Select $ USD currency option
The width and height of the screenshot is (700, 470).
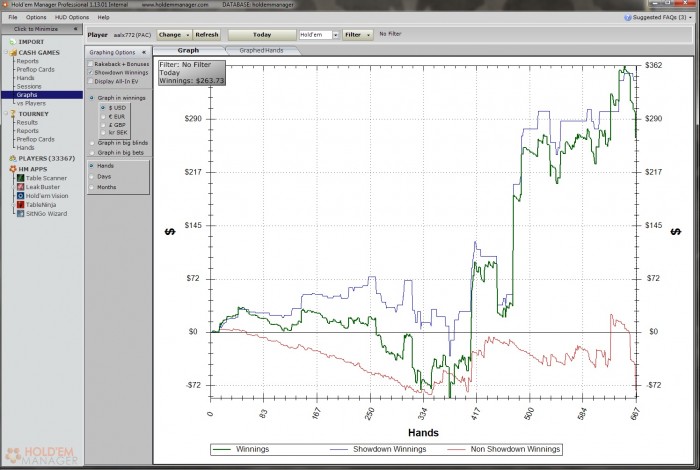[103, 108]
